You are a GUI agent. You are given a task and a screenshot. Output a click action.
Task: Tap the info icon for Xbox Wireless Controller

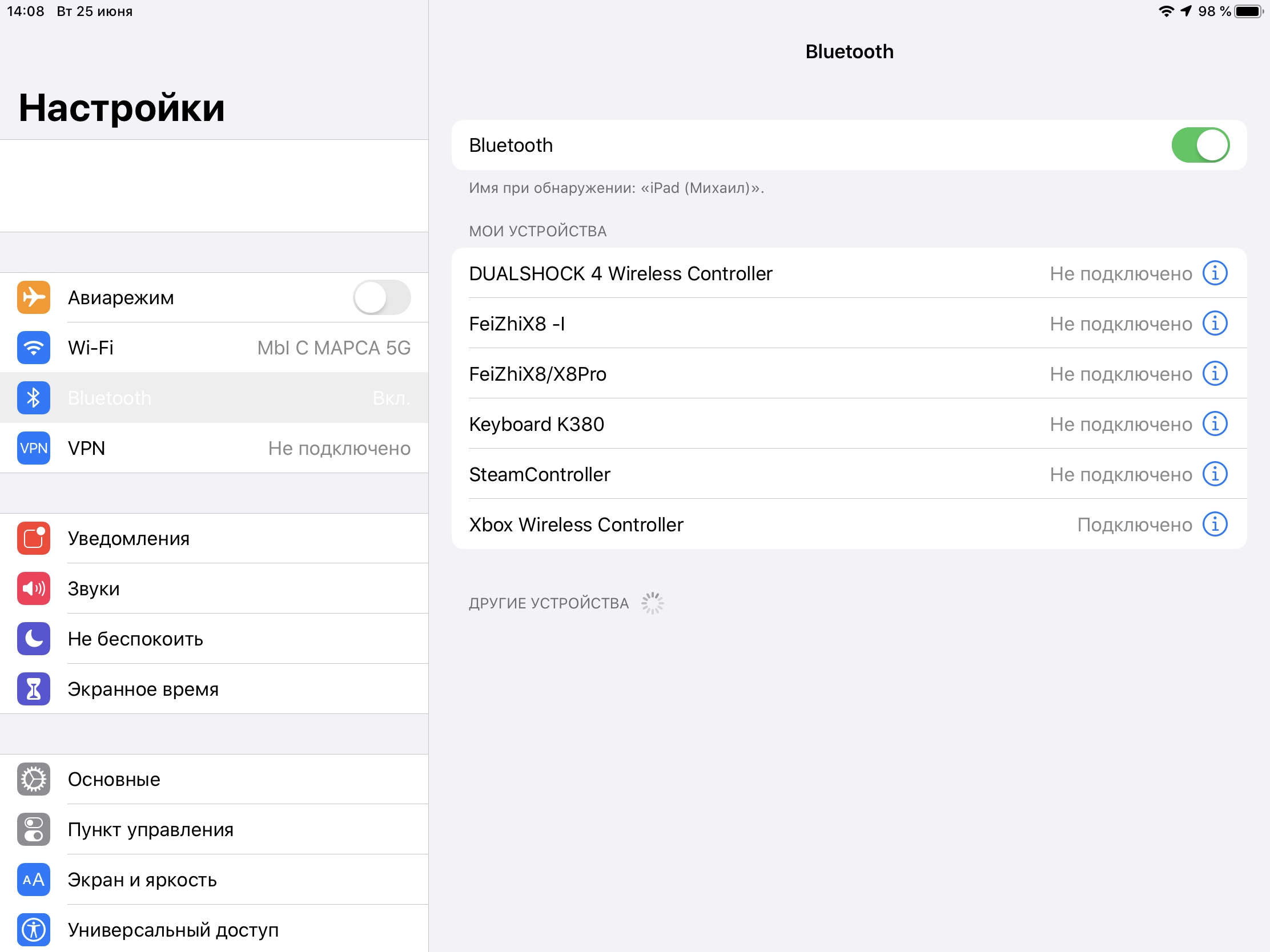tap(1214, 525)
